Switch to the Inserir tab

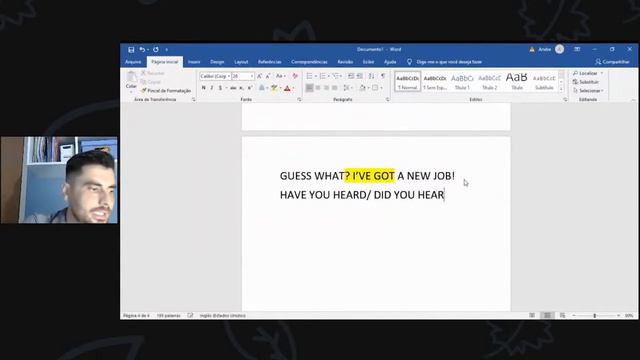194,62
